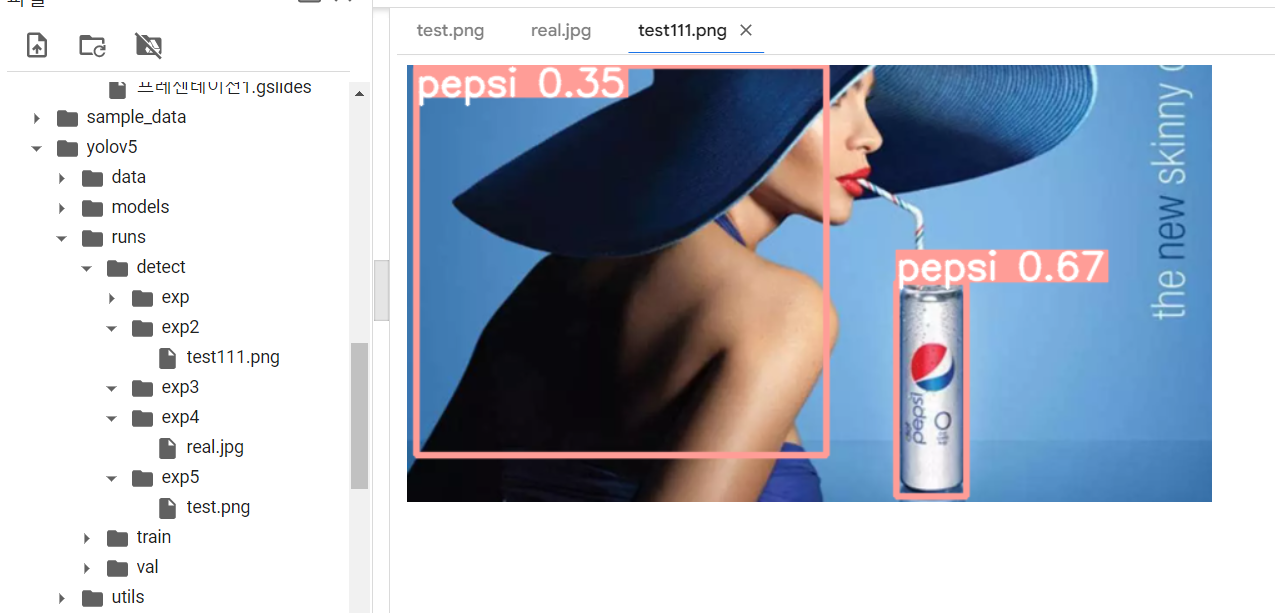
Task: Expand the data folder arrow
Action: 62,178
